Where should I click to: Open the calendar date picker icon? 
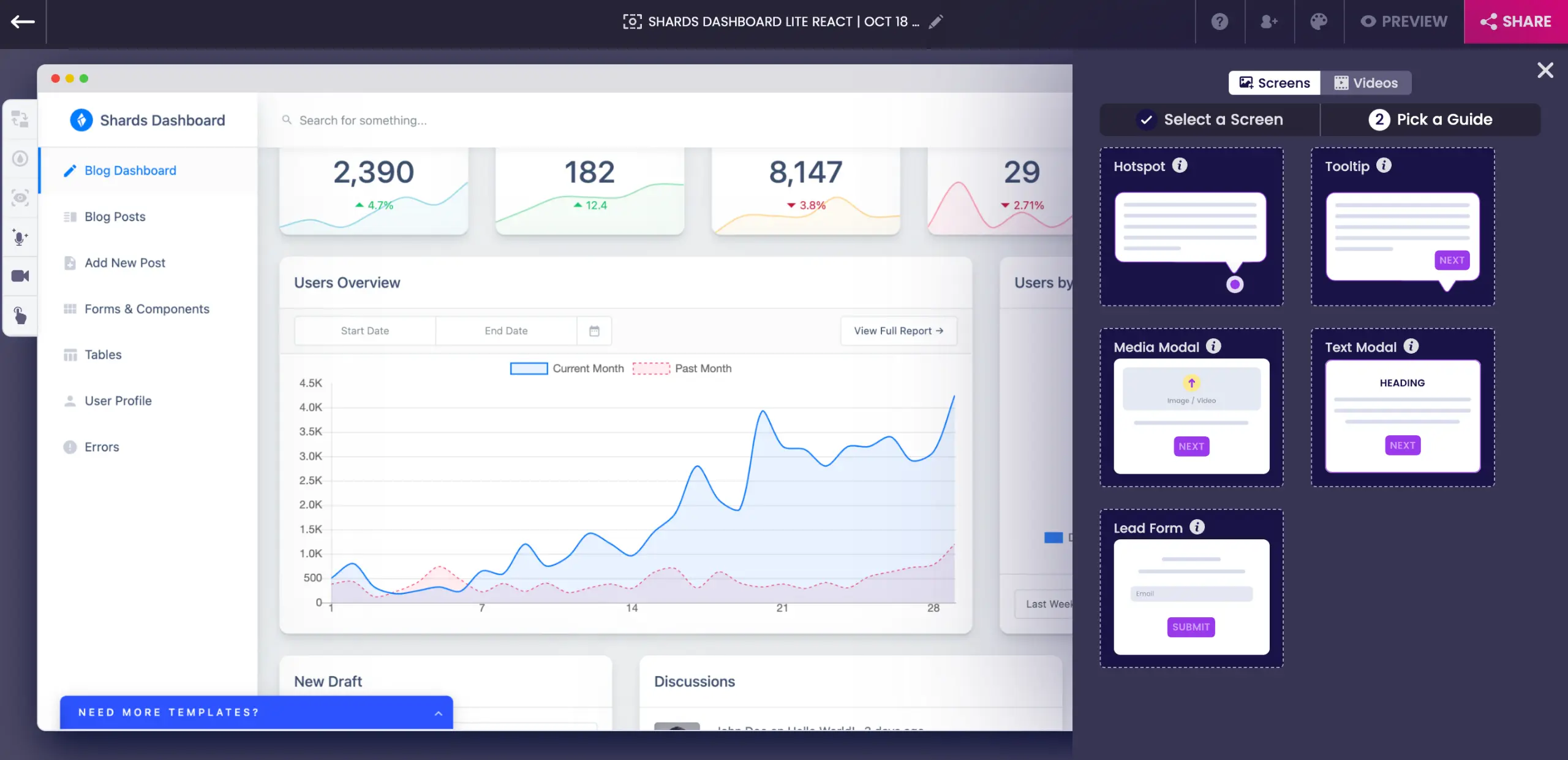coord(594,331)
